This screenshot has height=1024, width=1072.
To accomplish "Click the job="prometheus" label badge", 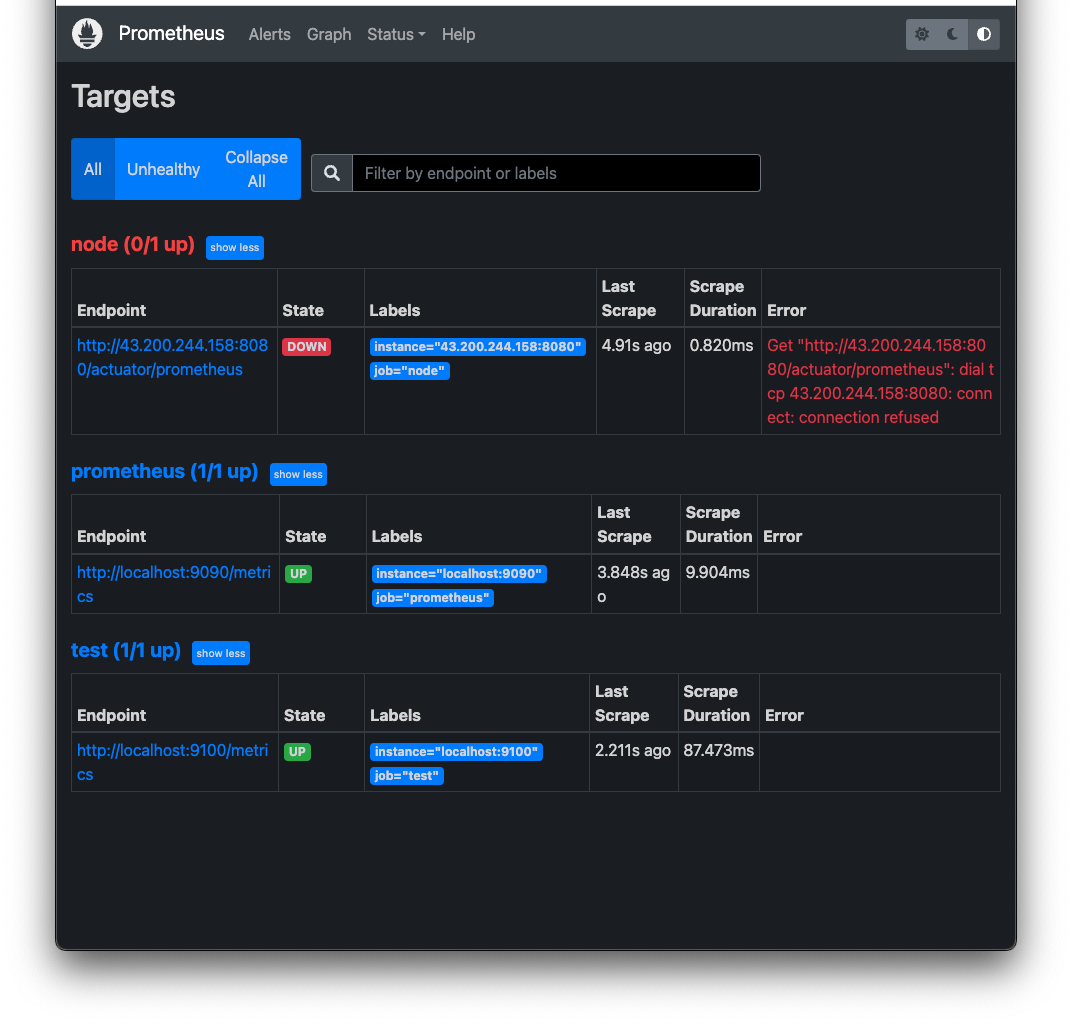I will pos(433,597).
